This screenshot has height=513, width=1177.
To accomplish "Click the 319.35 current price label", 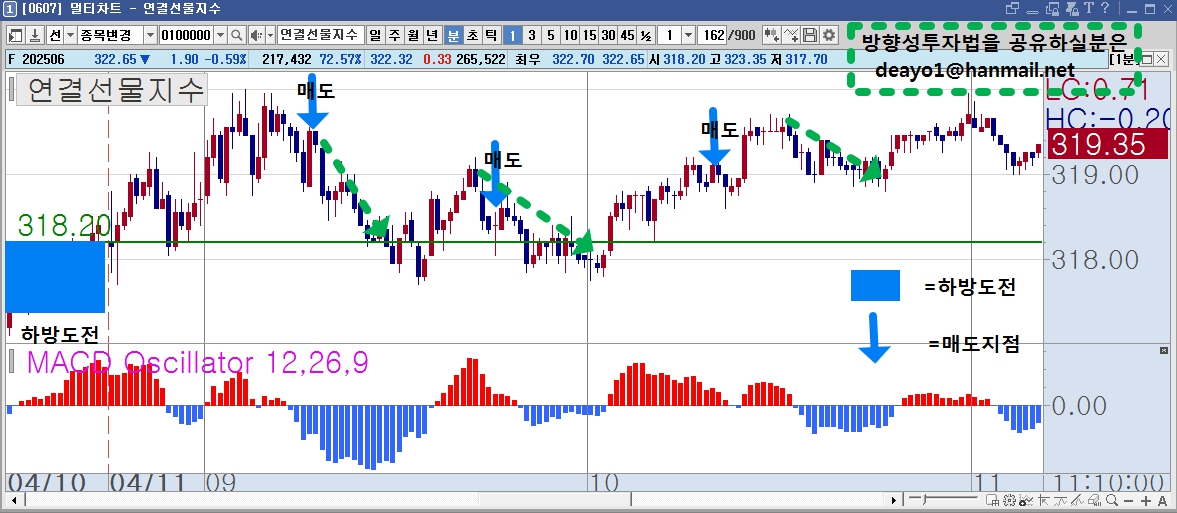I will (x=1107, y=144).
